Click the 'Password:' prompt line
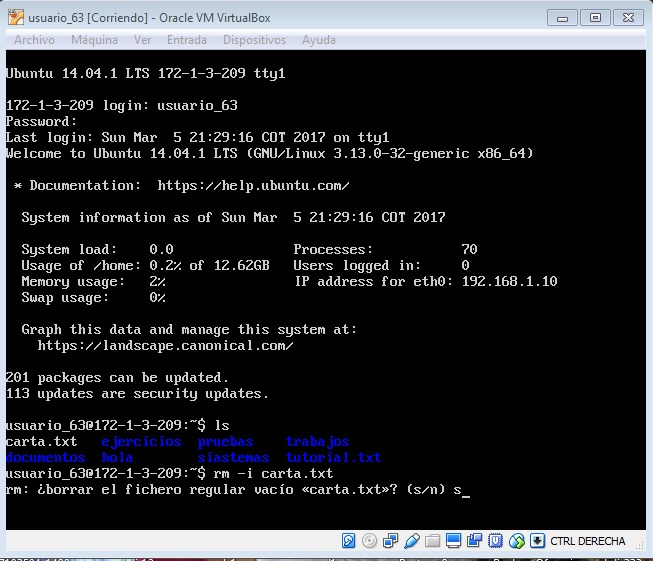The image size is (653, 561). click(x=41, y=121)
